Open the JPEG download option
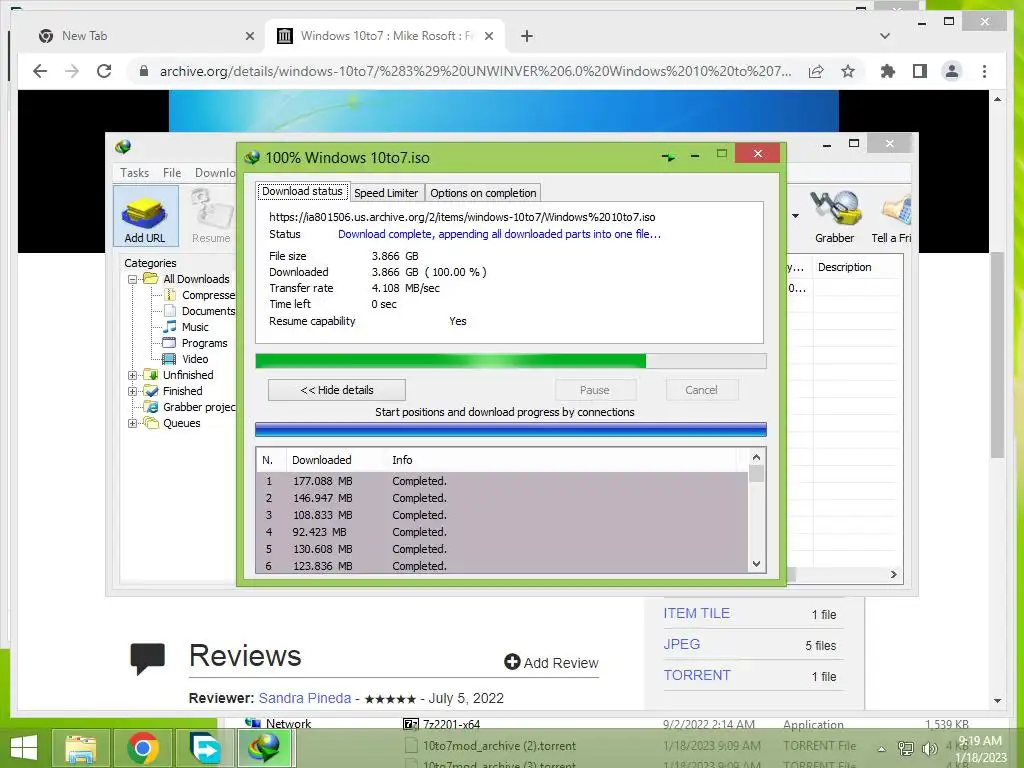 (682, 644)
